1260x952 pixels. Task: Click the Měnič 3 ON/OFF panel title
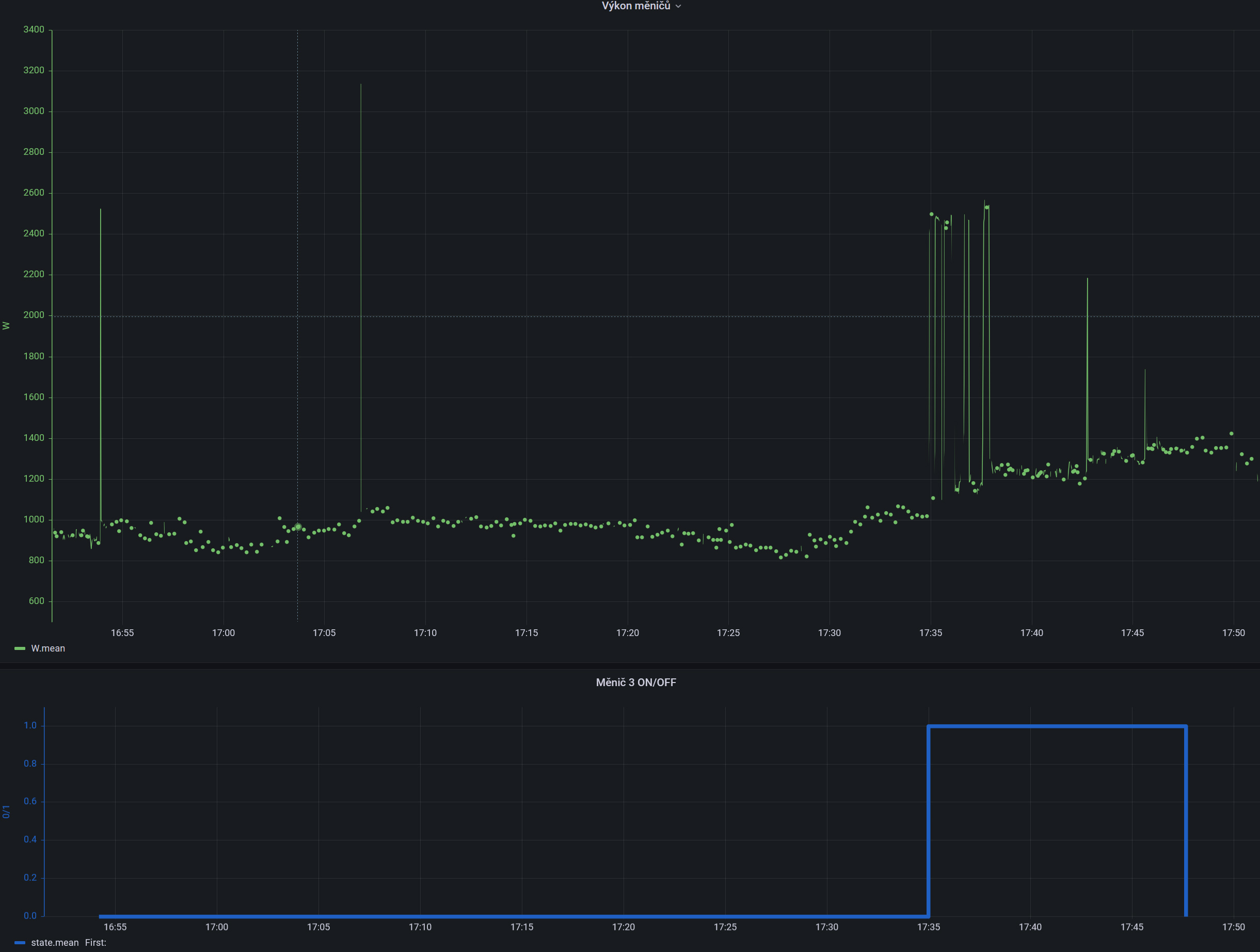pos(636,683)
